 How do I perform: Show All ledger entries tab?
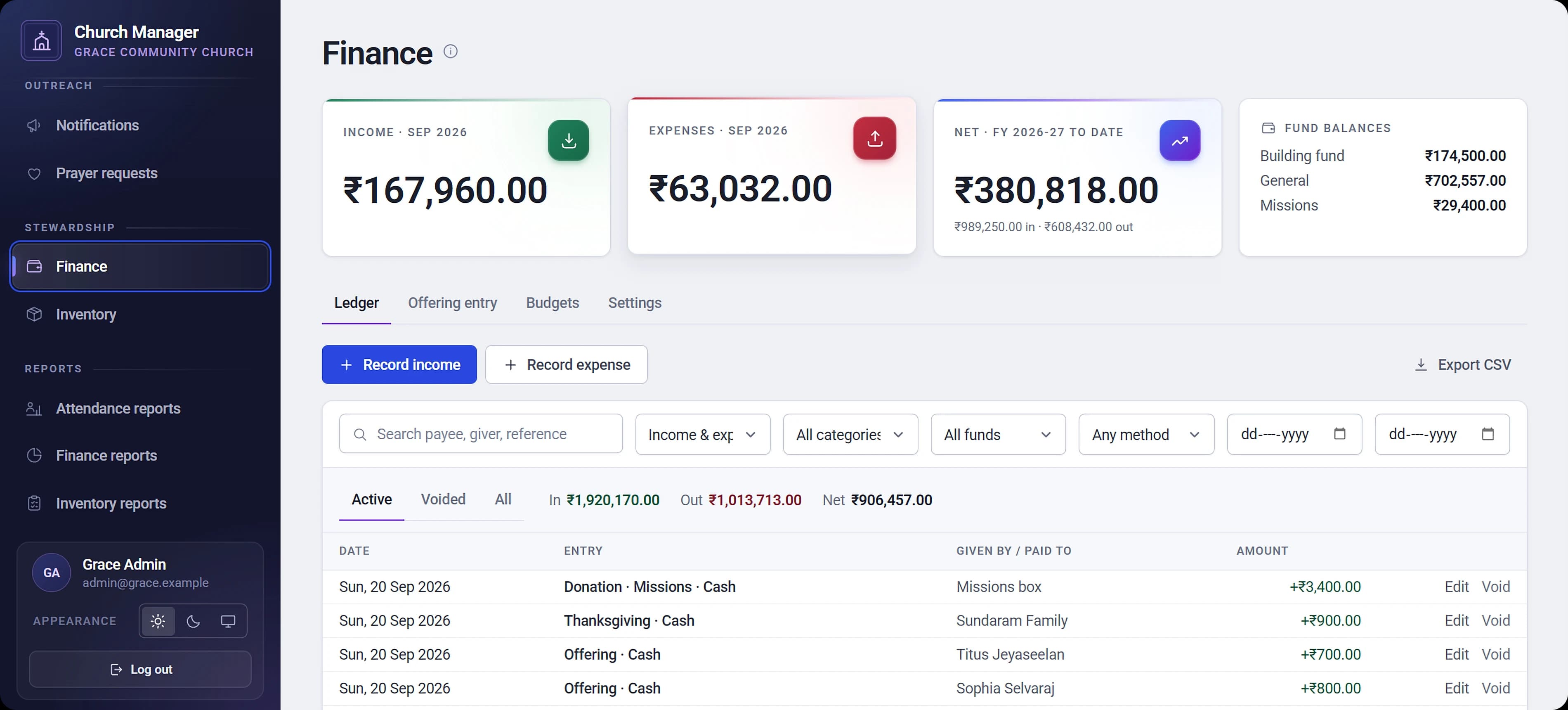[x=503, y=499]
